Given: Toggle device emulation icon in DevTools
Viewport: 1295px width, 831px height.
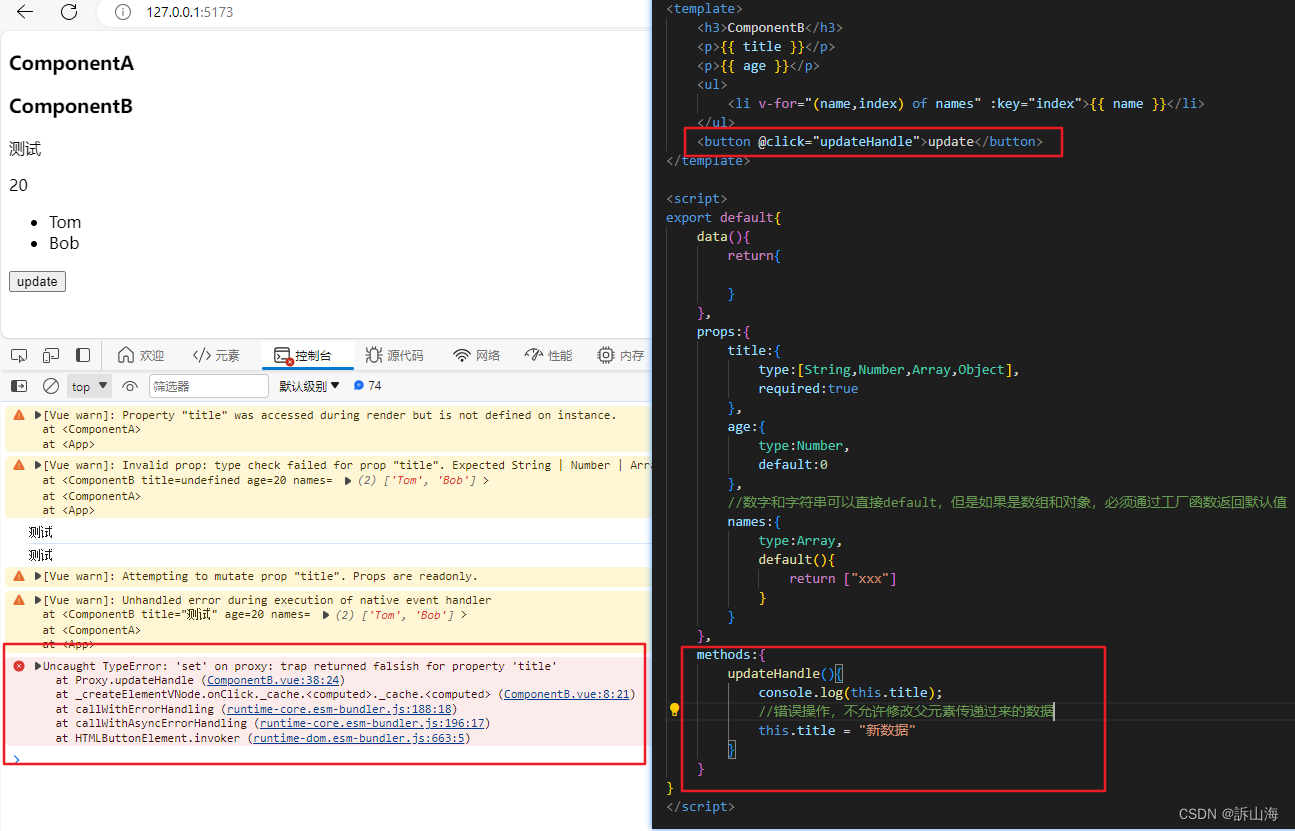Looking at the screenshot, I should pyautogui.click(x=51, y=355).
